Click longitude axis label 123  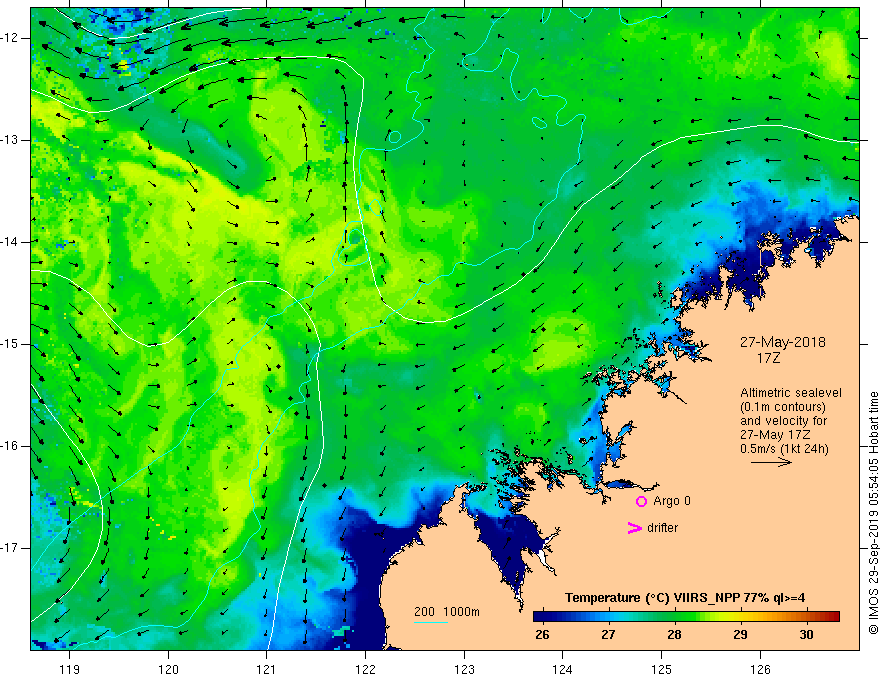[x=464, y=669]
